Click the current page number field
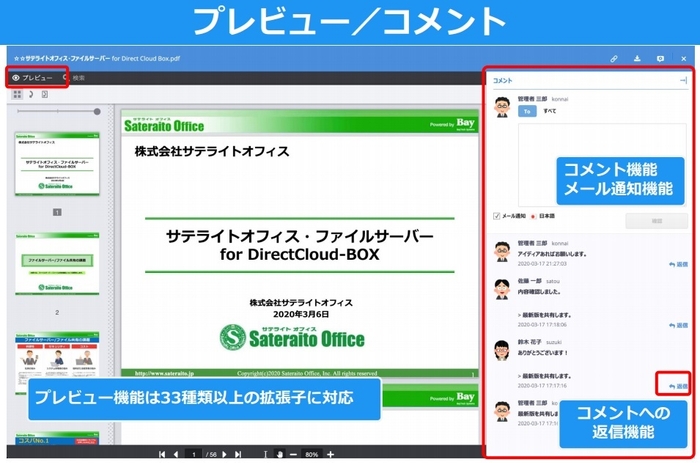This screenshot has width=700, height=463. click(193, 454)
